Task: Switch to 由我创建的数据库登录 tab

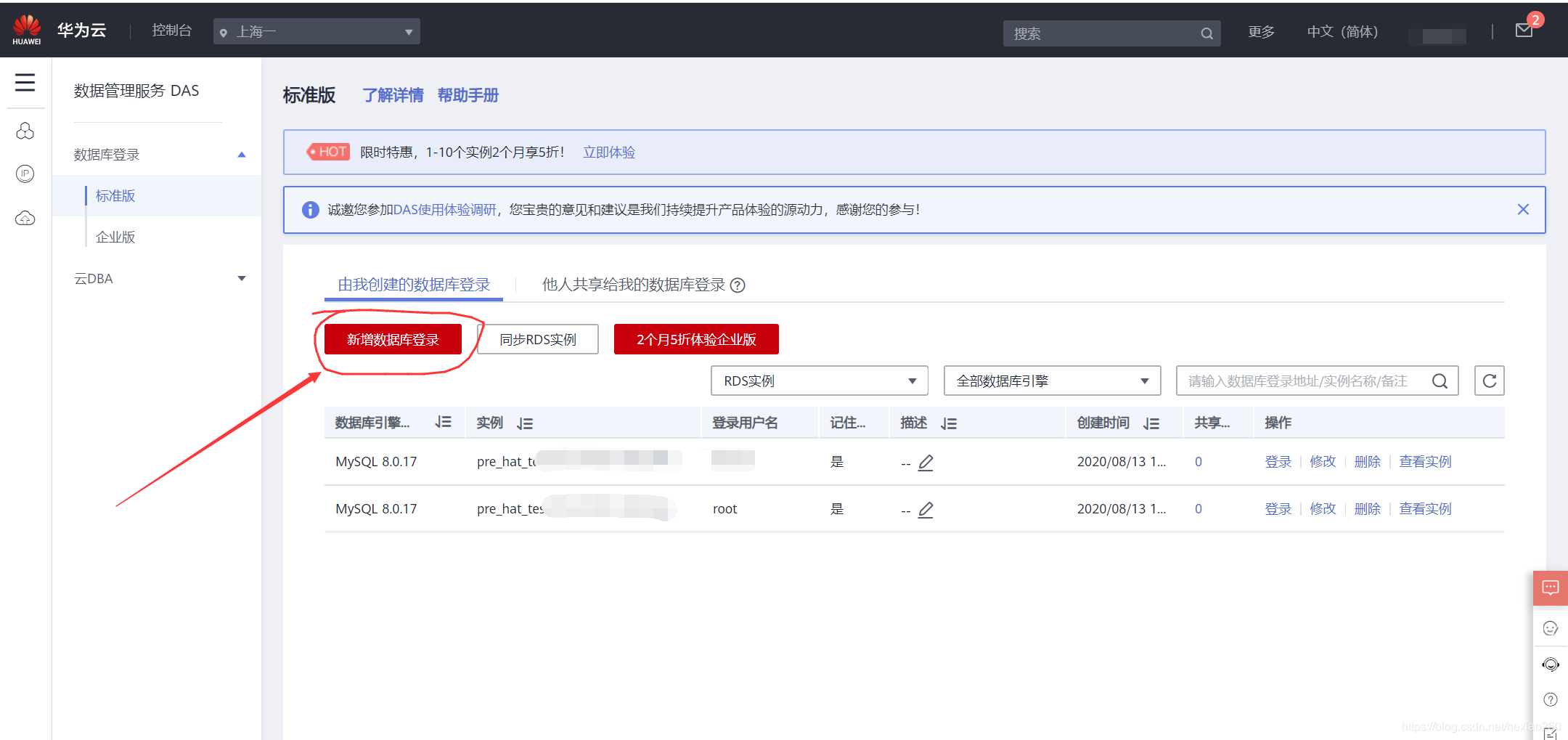Action: pyautogui.click(x=414, y=285)
